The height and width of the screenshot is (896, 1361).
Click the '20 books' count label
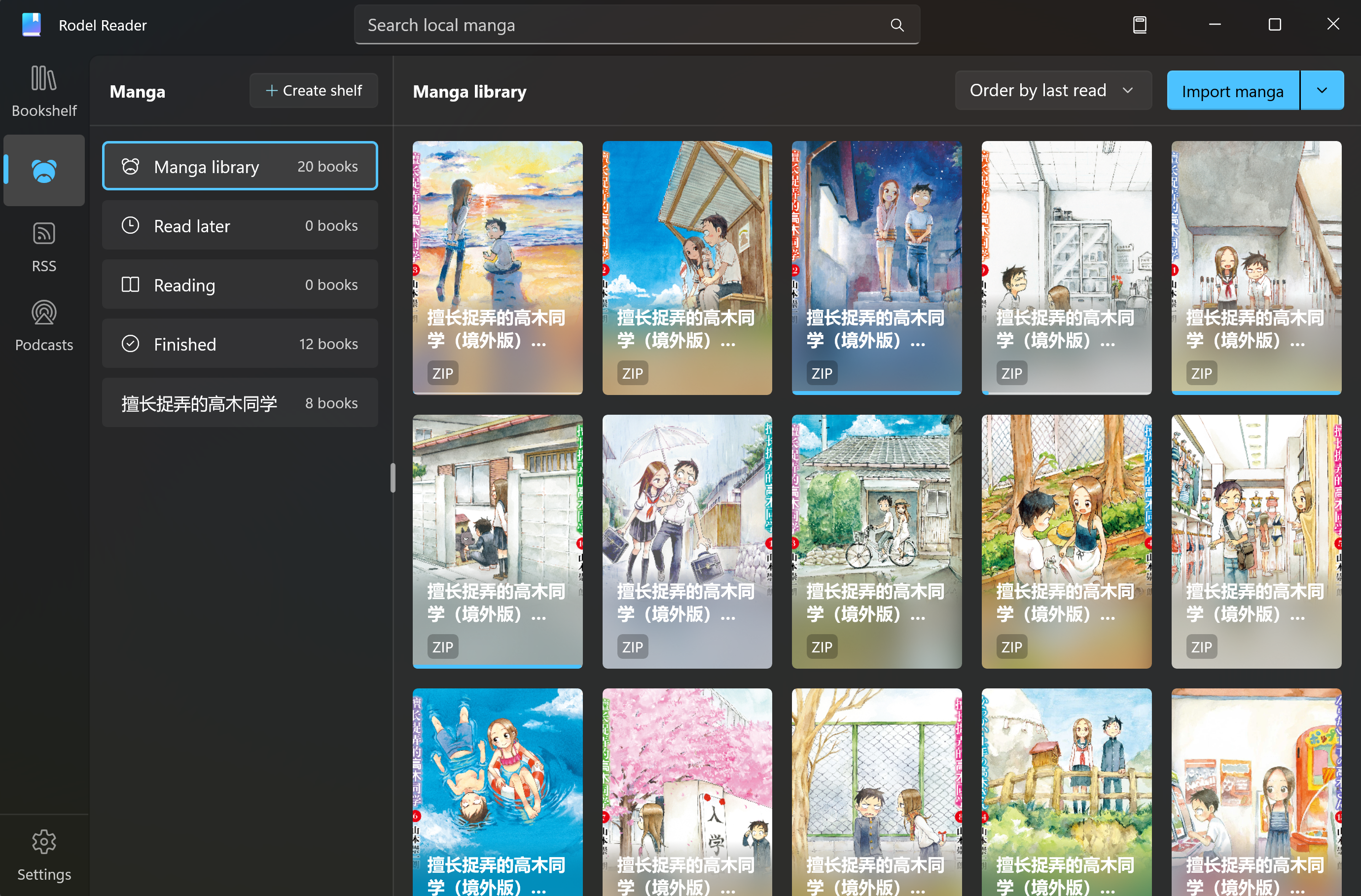[x=327, y=166]
